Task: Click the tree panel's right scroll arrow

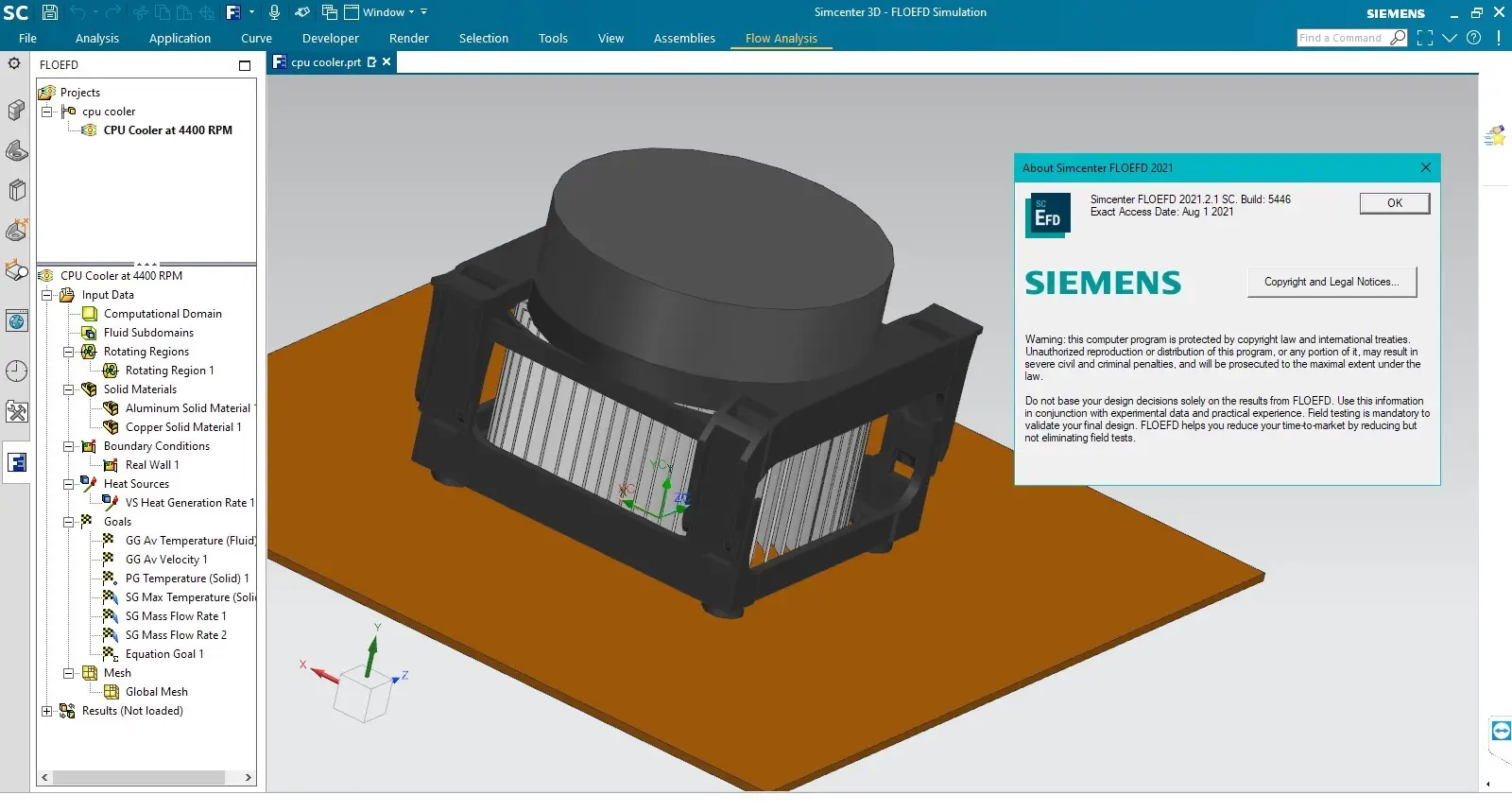Action: pos(249,778)
